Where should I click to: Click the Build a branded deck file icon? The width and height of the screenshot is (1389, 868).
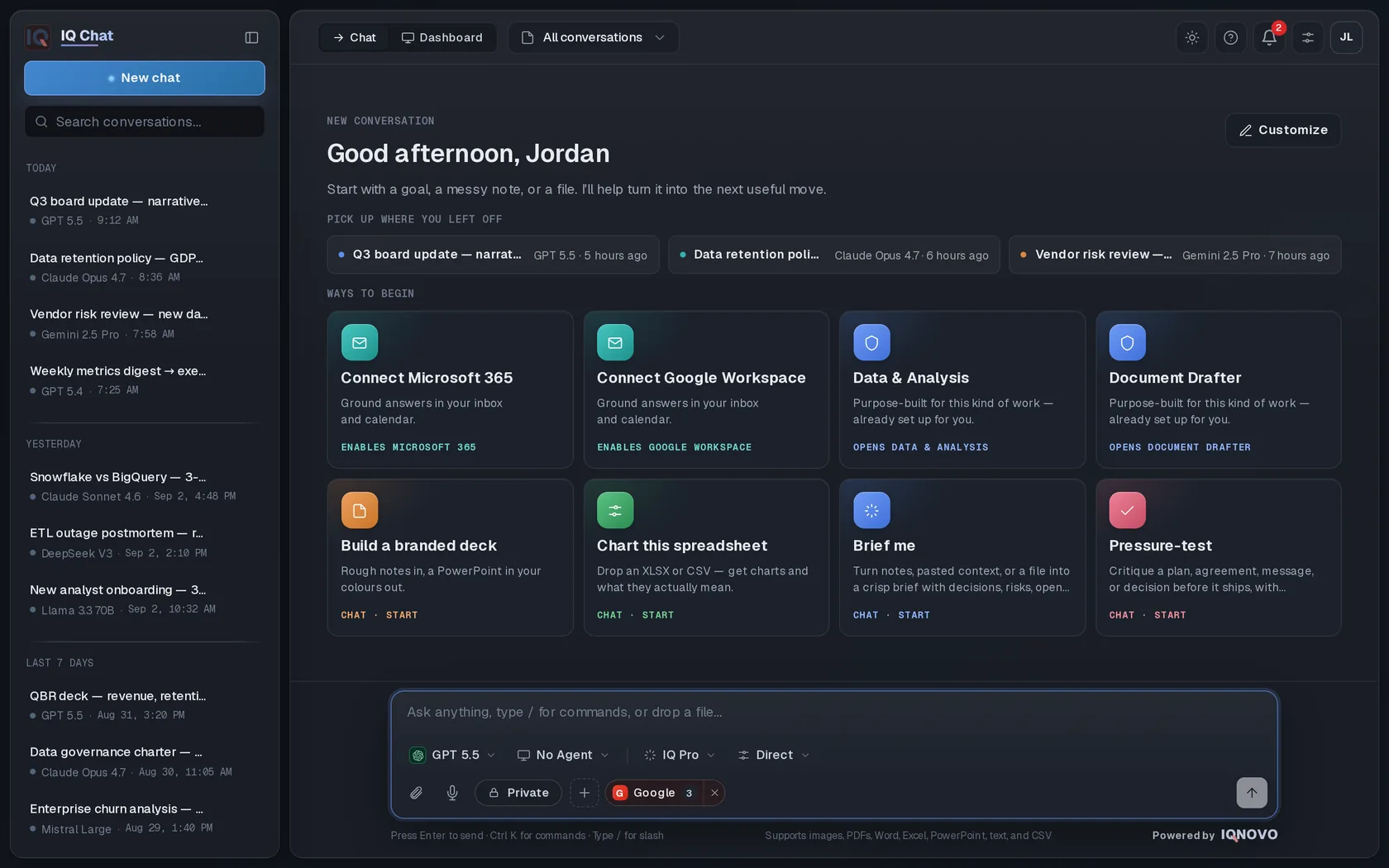pos(360,510)
